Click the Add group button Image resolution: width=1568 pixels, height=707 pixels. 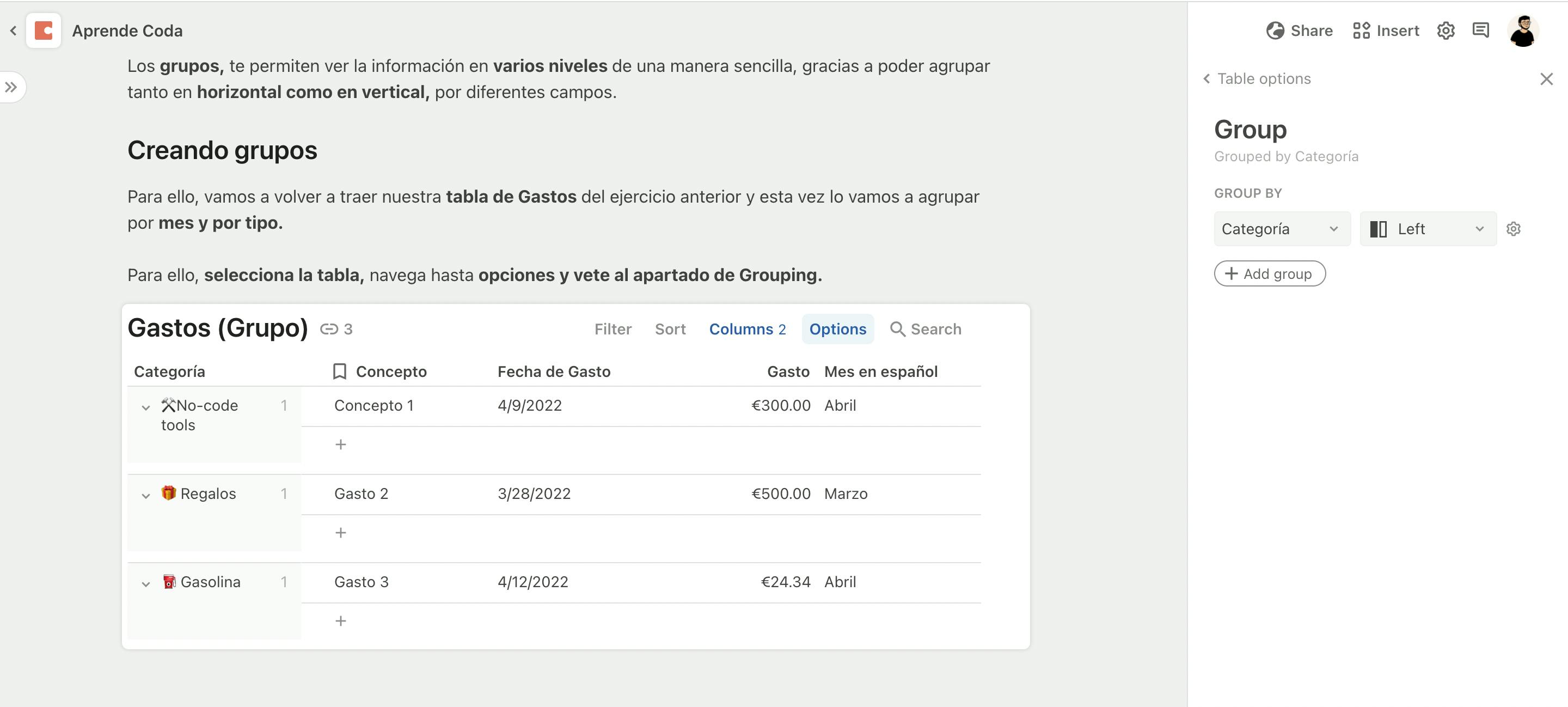click(x=1269, y=274)
